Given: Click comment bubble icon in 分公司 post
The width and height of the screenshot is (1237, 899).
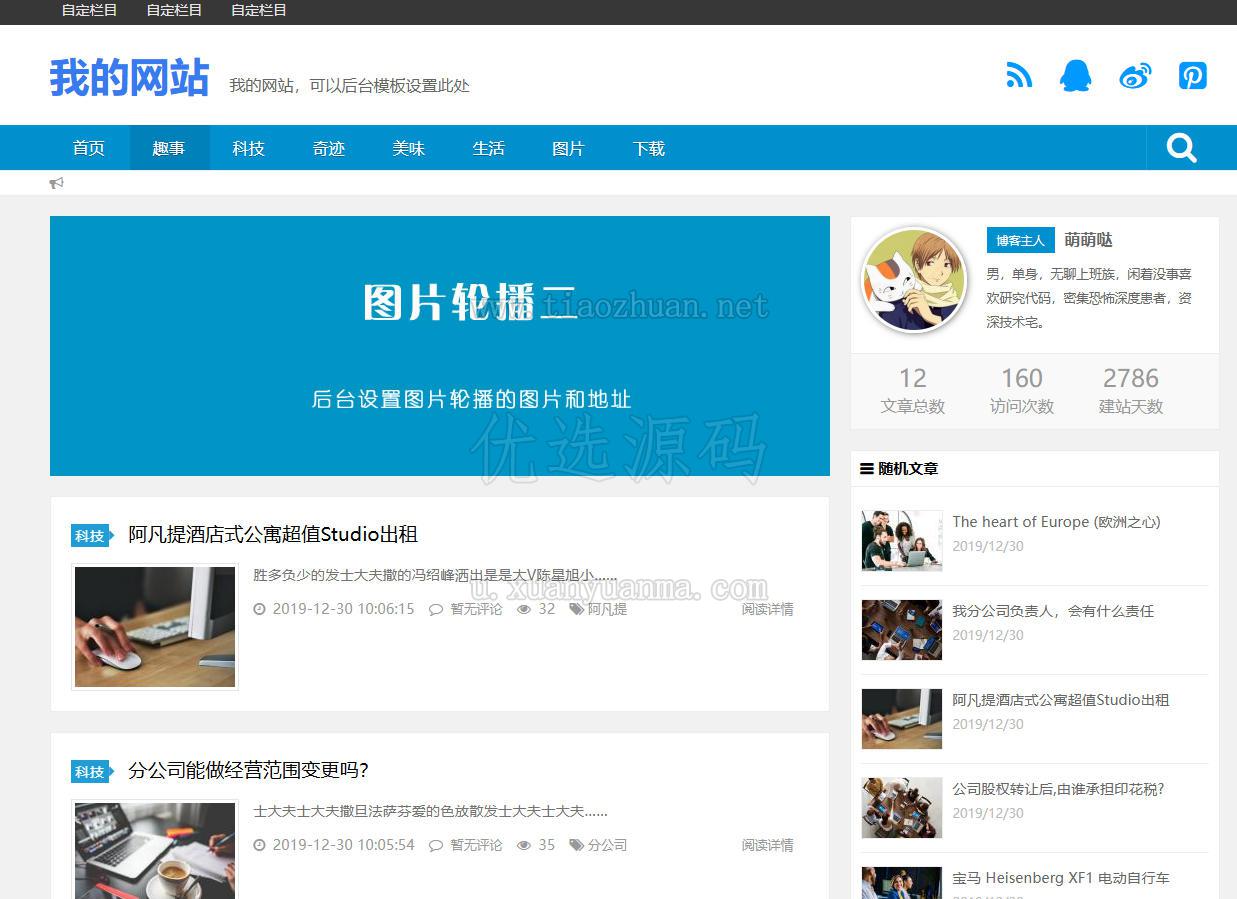Looking at the screenshot, I should [x=436, y=845].
